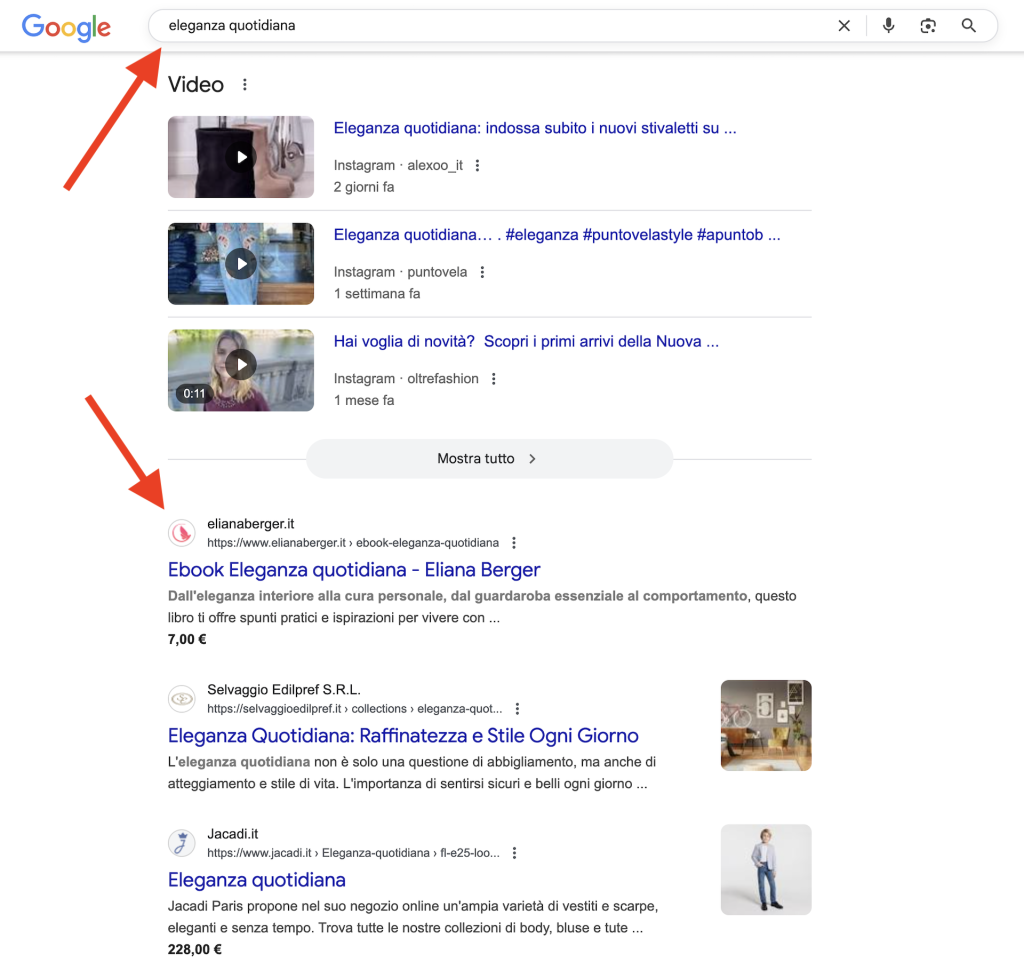Open more options for elianaberger.it result
The width and height of the screenshot is (1024, 969).
514,543
